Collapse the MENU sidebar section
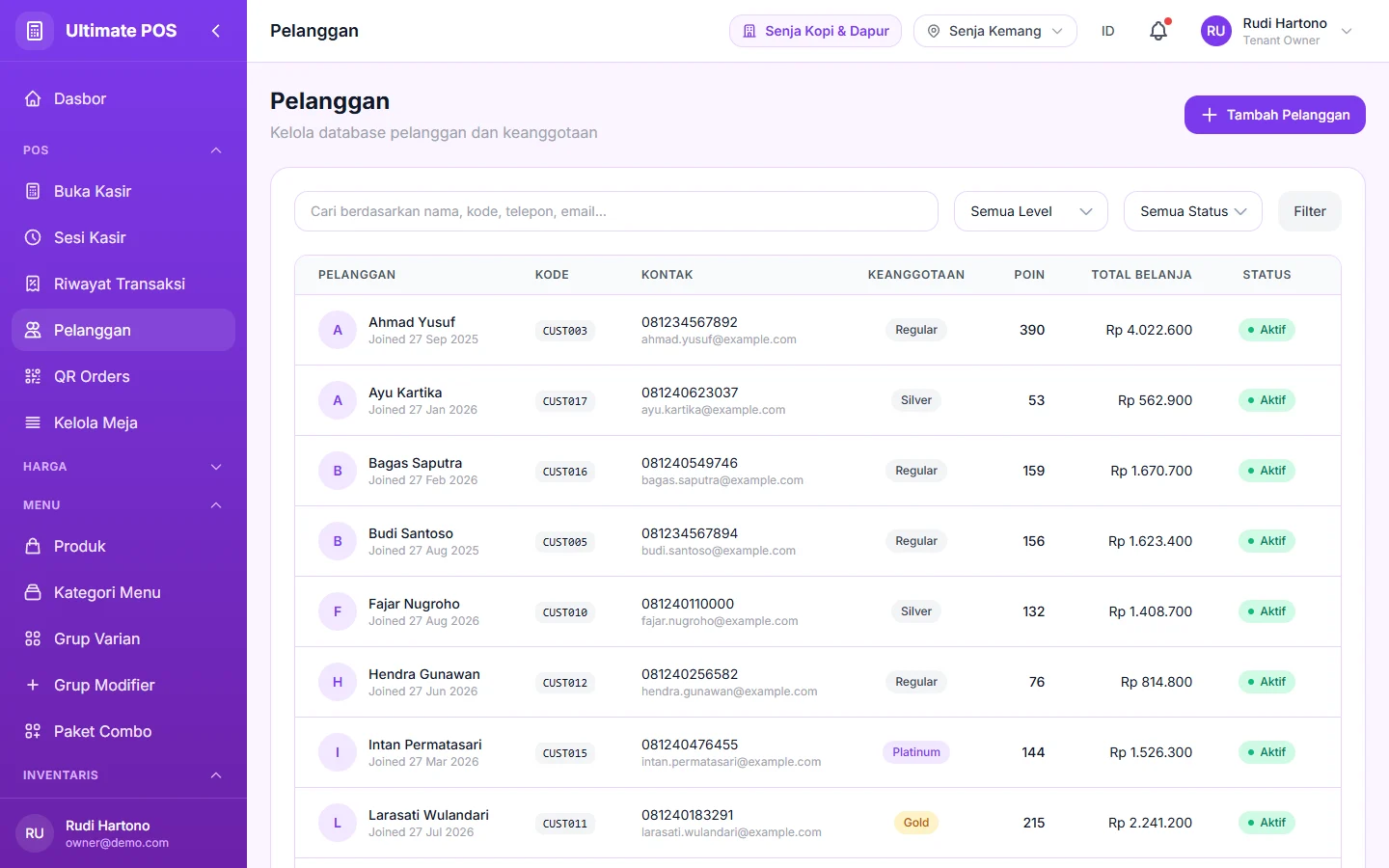1389x868 pixels. (216, 505)
